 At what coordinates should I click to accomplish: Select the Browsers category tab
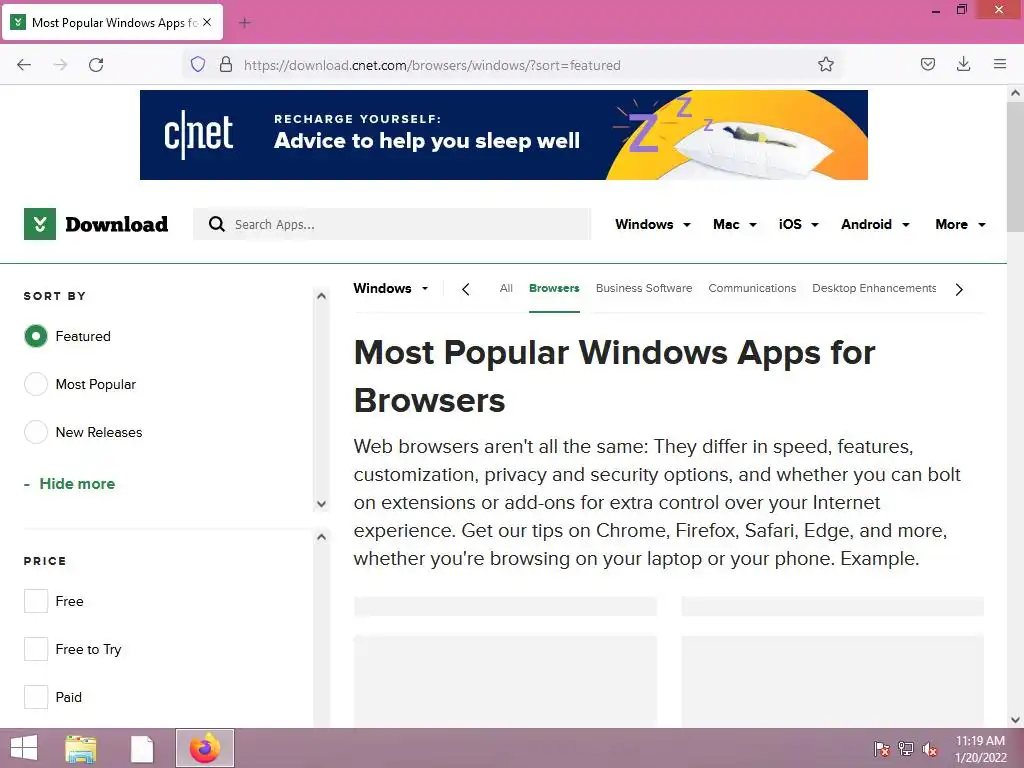click(554, 288)
